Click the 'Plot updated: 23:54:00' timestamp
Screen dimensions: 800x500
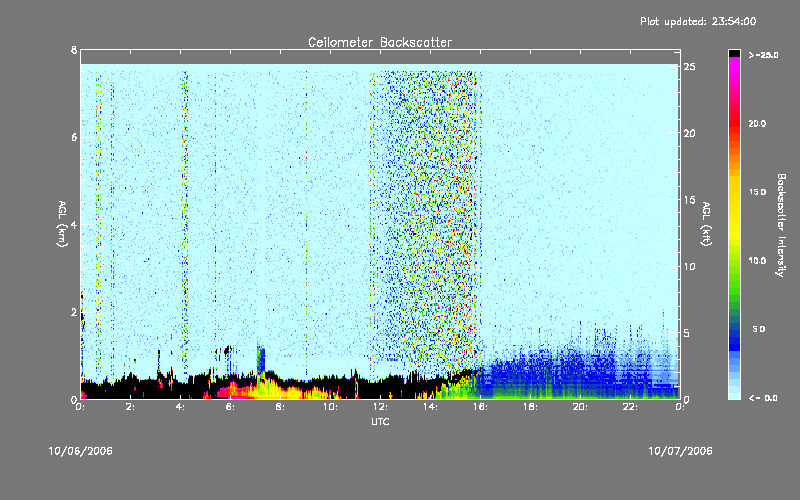[x=698, y=21]
